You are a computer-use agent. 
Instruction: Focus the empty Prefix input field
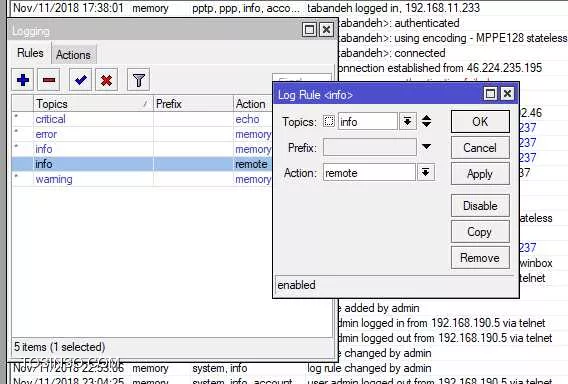pyautogui.click(x=369, y=147)
